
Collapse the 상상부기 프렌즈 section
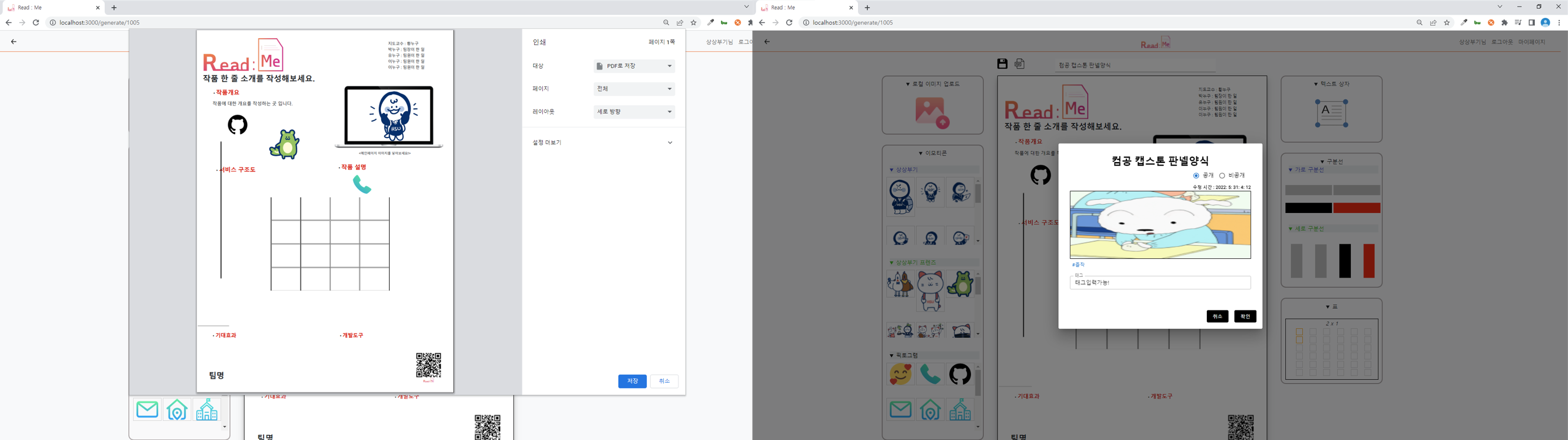912,263
